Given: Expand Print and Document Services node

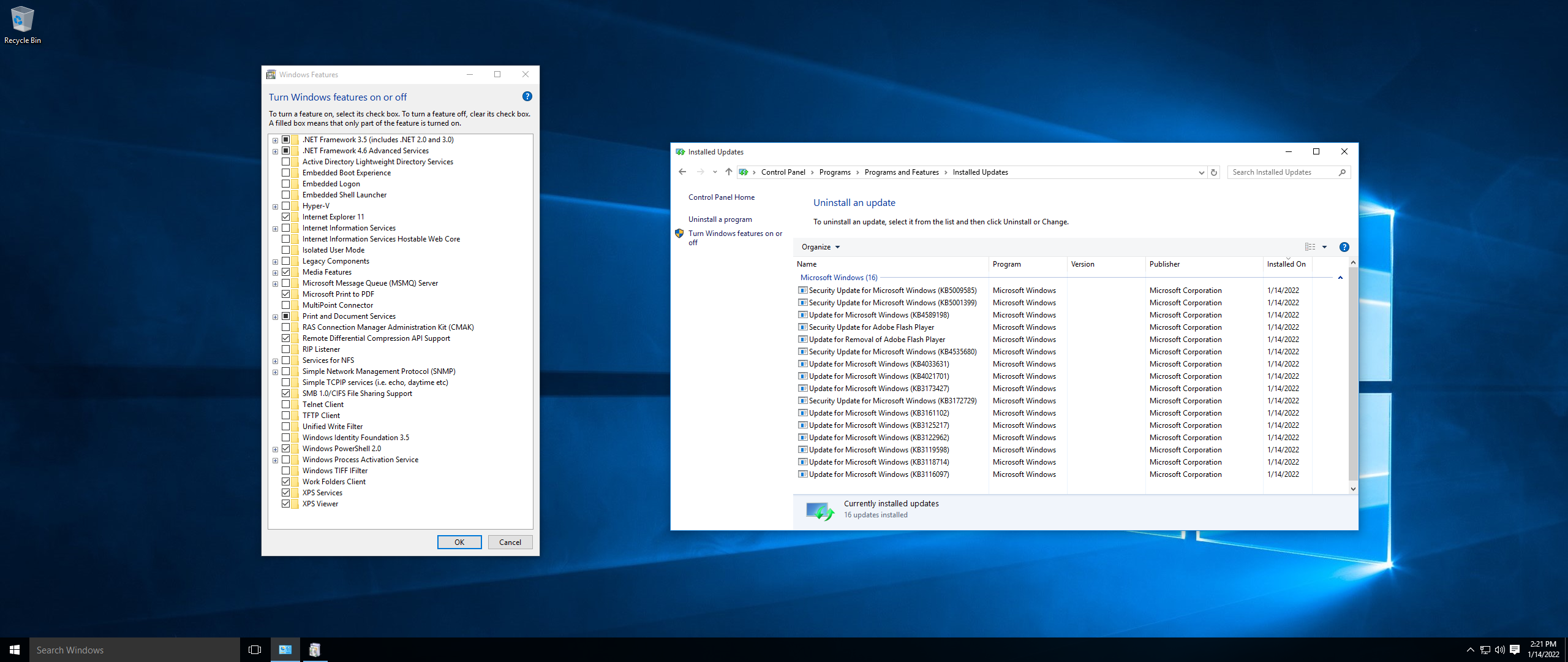Looking at the screenshot, I should [275, 317].
